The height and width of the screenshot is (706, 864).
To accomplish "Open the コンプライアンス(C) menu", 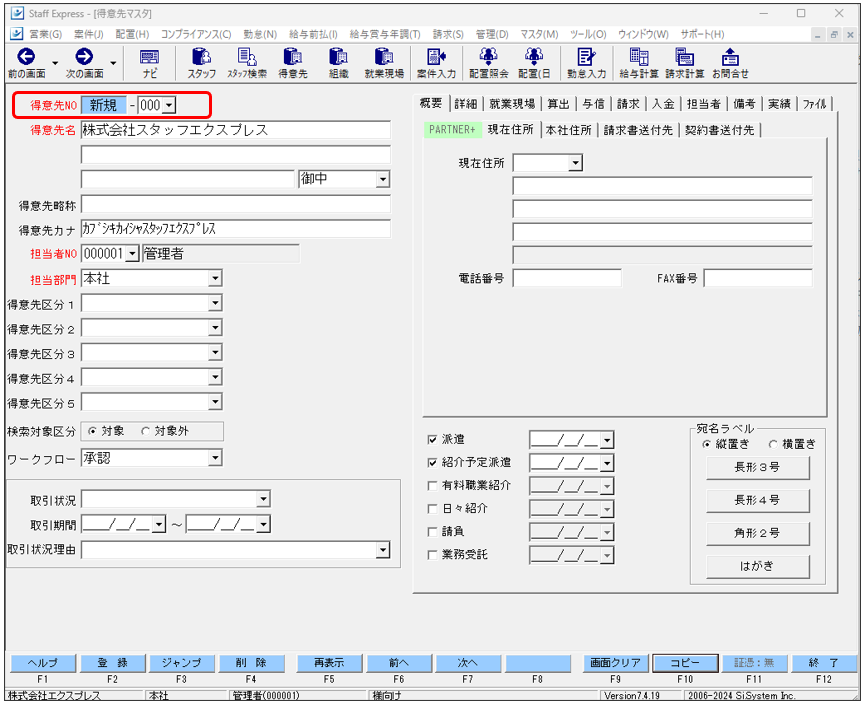I will pos(196,34).
